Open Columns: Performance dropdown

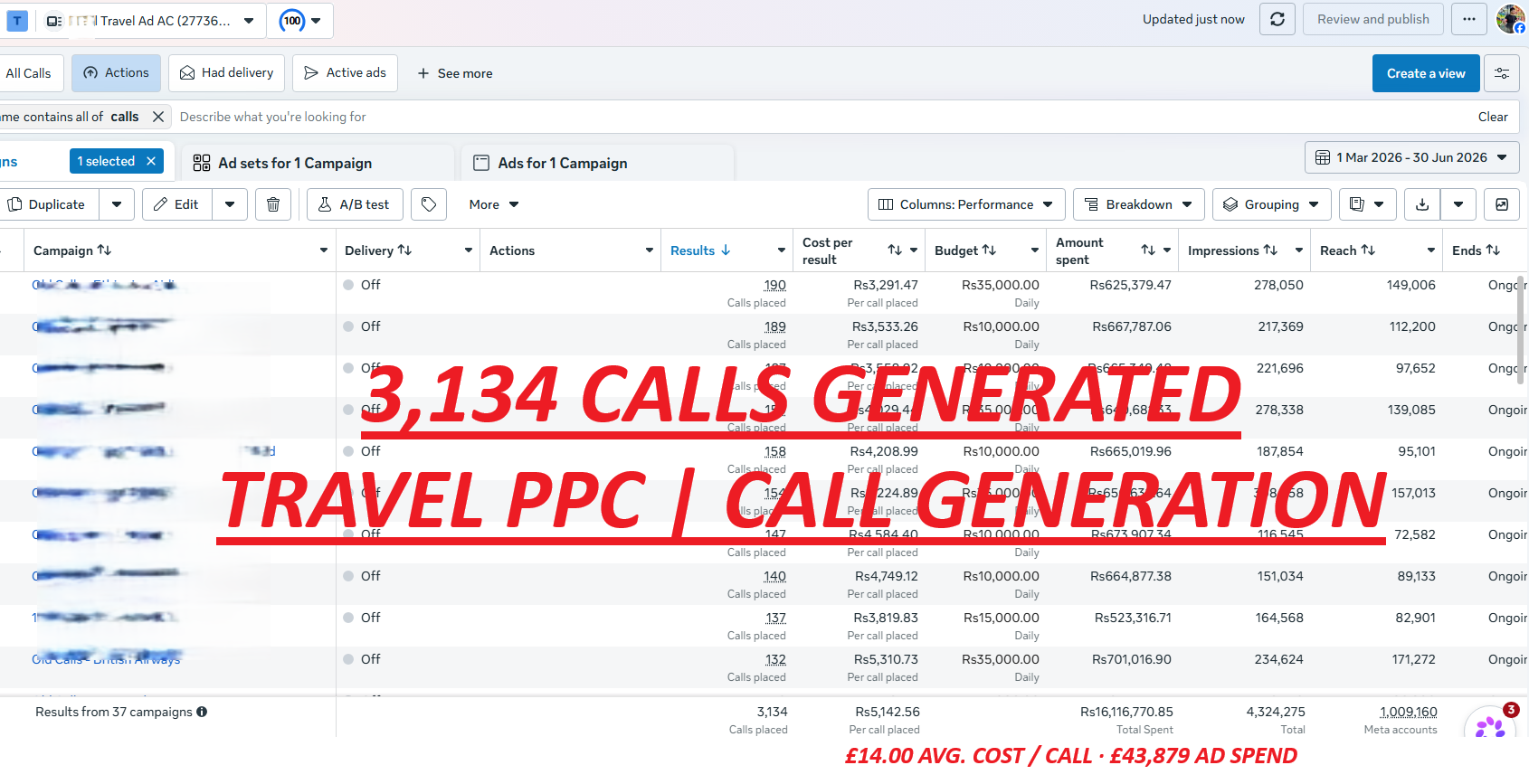click(x=966, y=204)
